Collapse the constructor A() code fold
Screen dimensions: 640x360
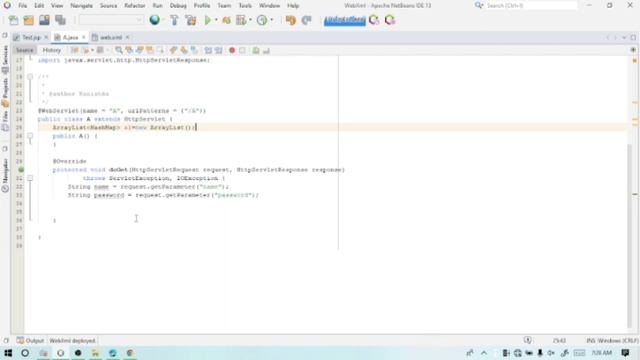[x=30, y=136]
